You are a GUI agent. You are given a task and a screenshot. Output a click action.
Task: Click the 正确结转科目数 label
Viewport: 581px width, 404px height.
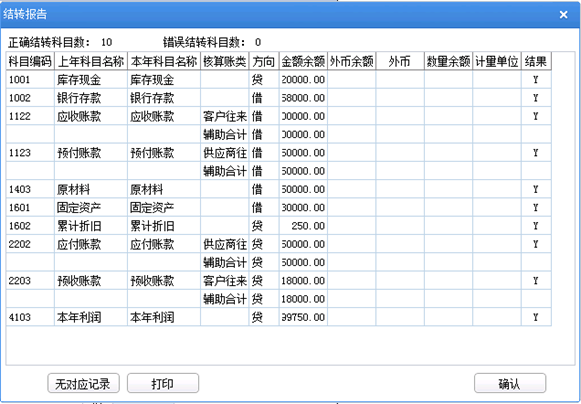(x=49, y=43)
